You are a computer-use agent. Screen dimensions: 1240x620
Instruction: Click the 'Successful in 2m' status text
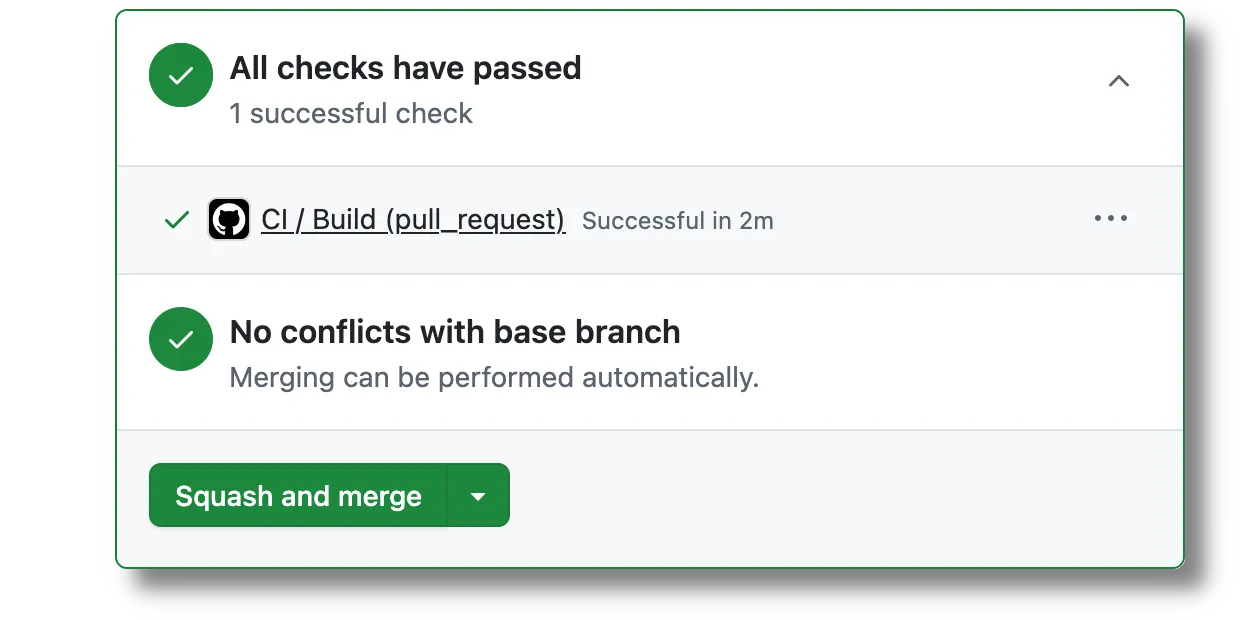pos(677,220)
